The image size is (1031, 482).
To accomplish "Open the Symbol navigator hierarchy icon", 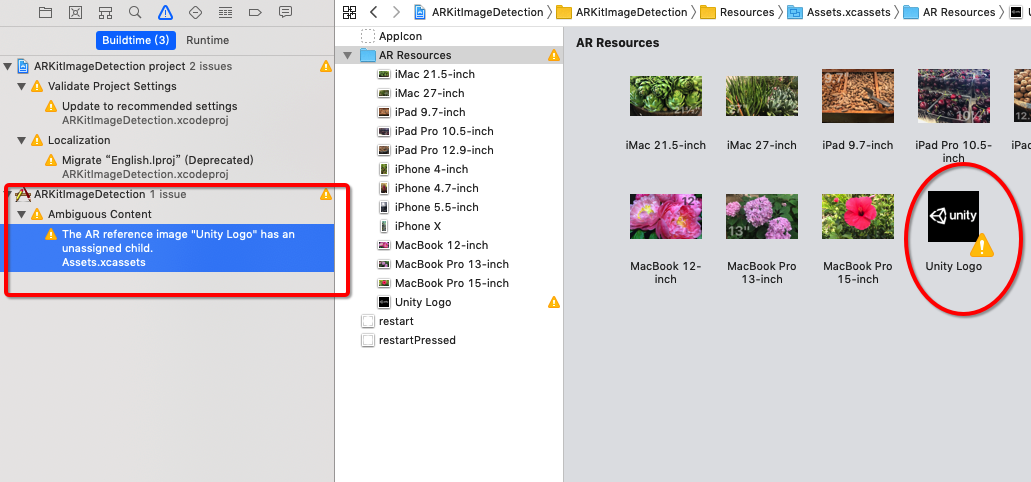I will tap(105, 12).
